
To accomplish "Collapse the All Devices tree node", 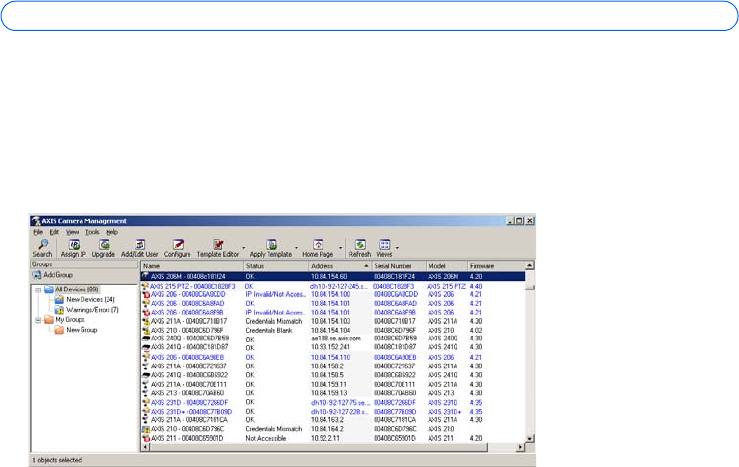I will pos(37,289).
